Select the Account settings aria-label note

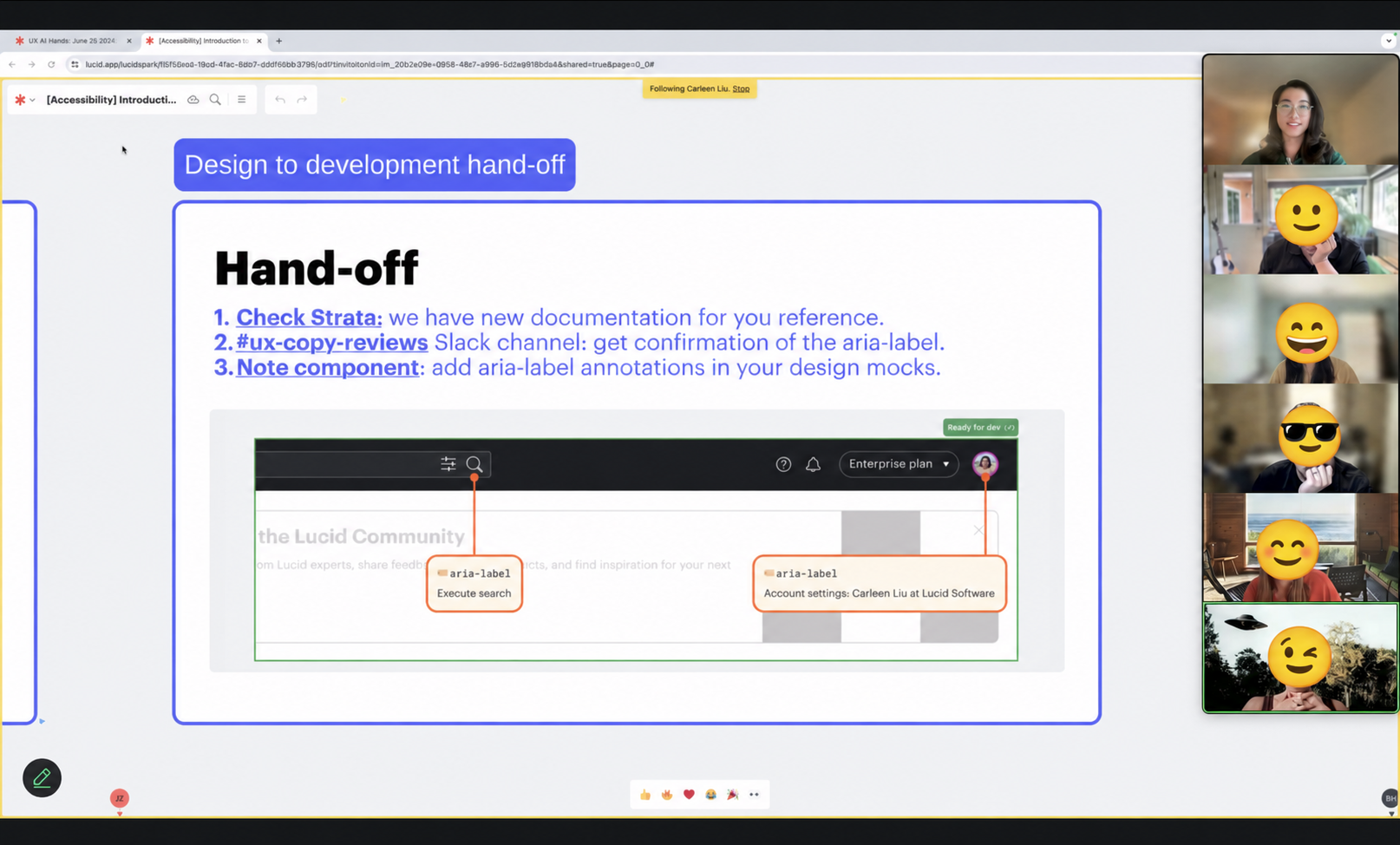click(880, 584)
